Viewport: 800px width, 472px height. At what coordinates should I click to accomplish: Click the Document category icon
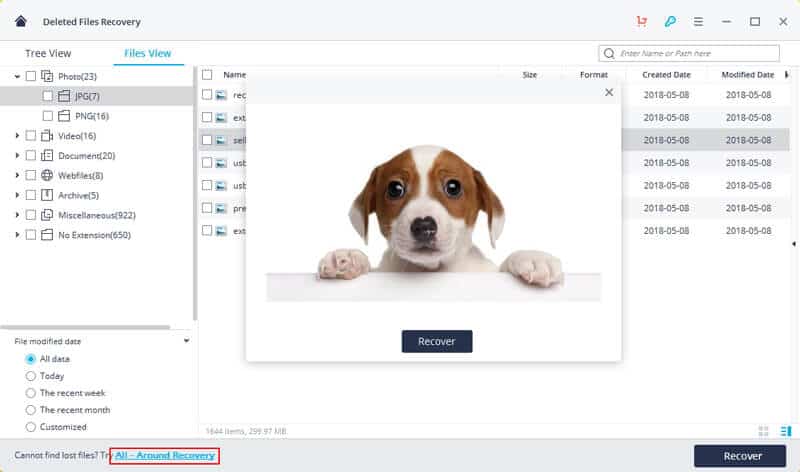(47, 156)
